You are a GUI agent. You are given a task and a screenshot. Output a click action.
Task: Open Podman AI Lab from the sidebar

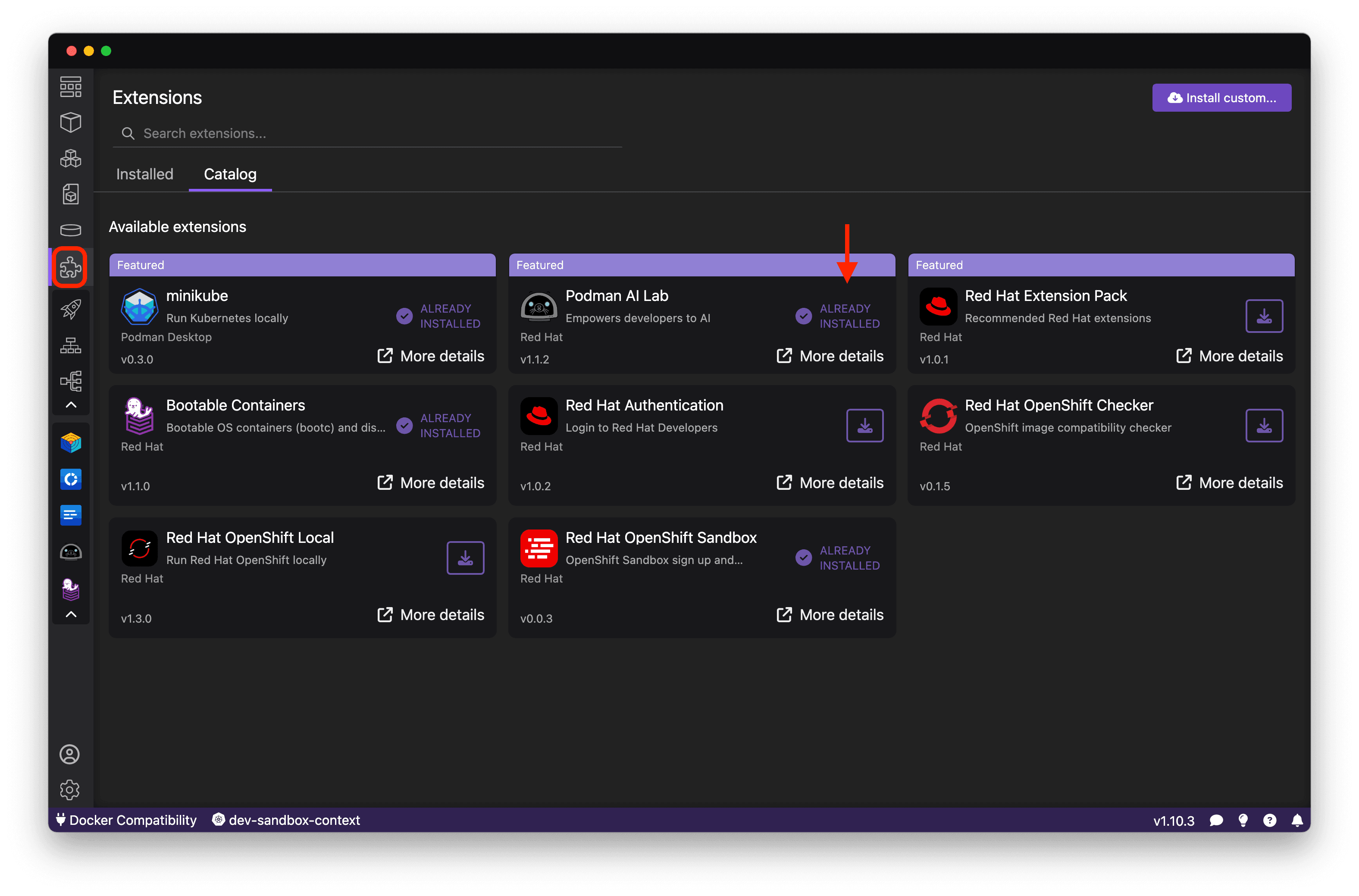[x=70, y=551]
